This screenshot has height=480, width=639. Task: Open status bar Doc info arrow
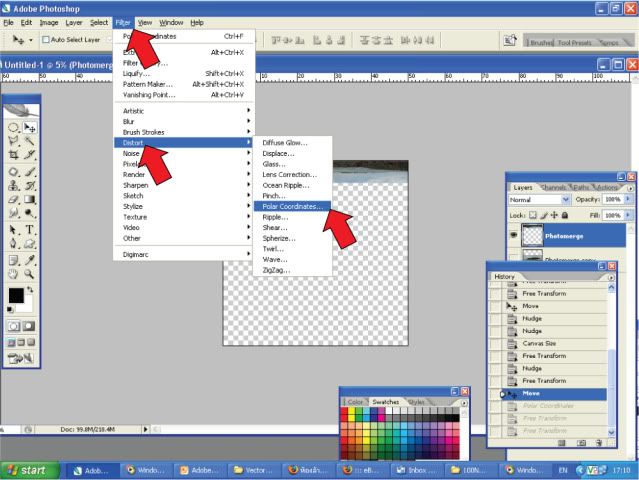[145, 429]
